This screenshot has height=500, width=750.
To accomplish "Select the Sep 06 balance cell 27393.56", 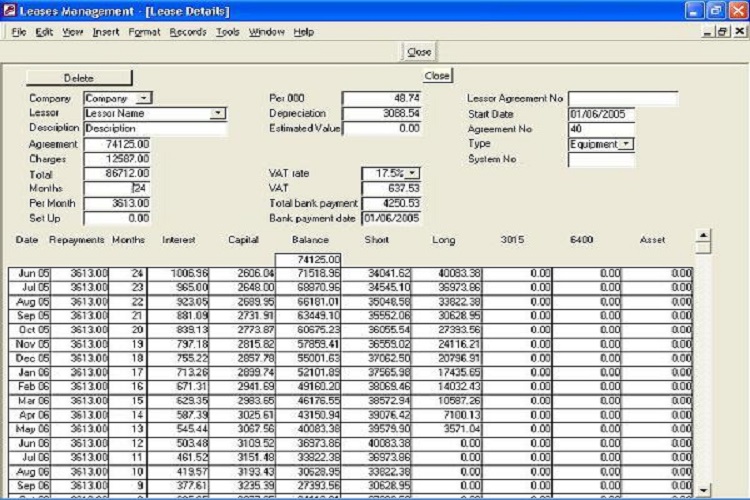I will [x=308, y=486].
